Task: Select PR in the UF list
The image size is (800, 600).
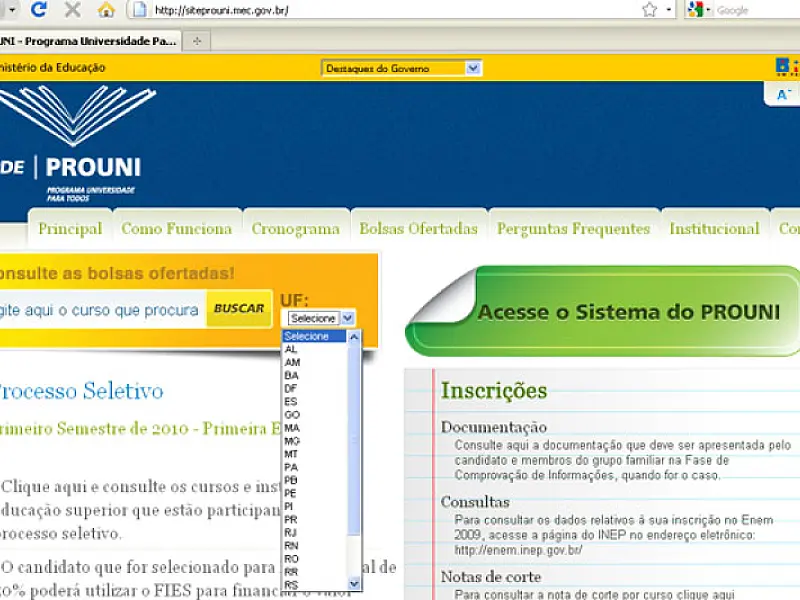Action: coord(315,519)
